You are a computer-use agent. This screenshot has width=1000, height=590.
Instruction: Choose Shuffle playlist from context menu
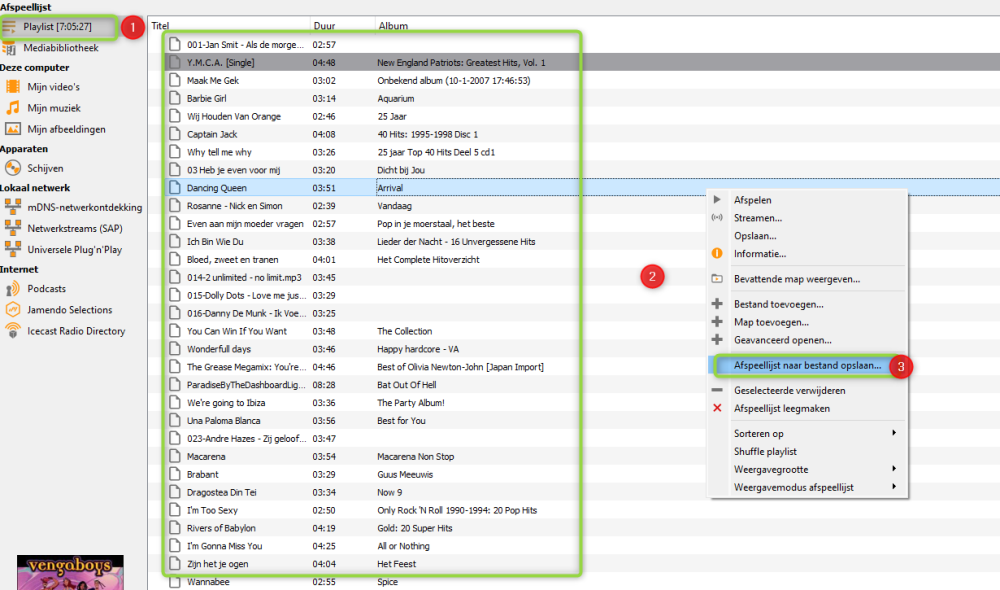(765, 451)
